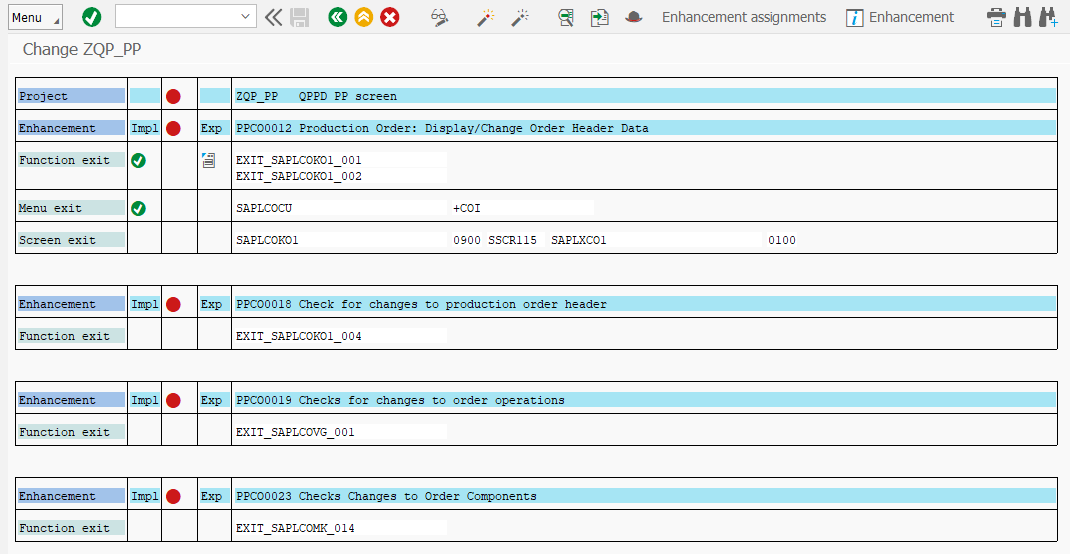Click the green Enter checkmark icon
The image size is (1070, 554).
coord(91,17)
